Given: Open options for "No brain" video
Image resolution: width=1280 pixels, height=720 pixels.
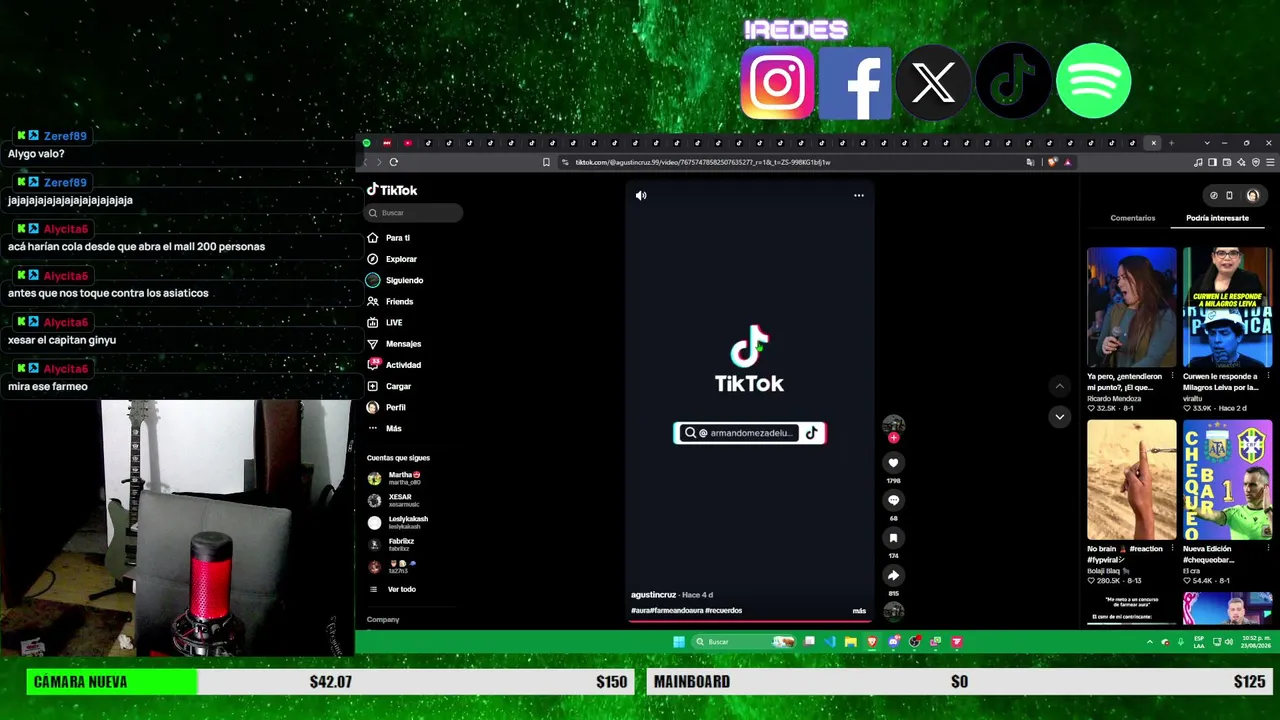Looking at the screenshot, I should (x=1173, y=549).
